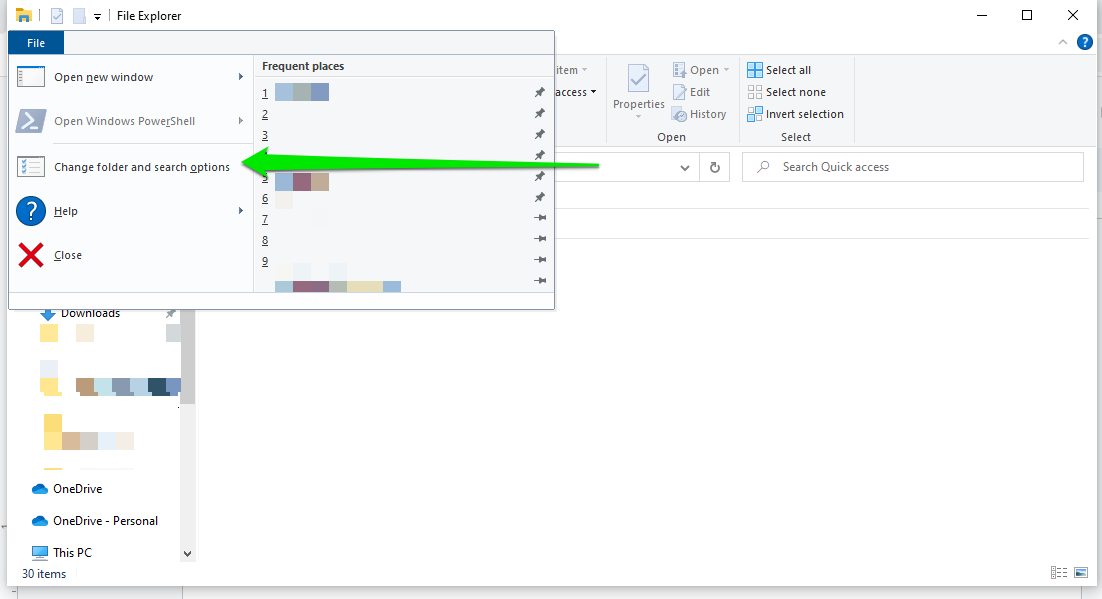Unpin frequent place 1 via pin icon

point(540,92)
